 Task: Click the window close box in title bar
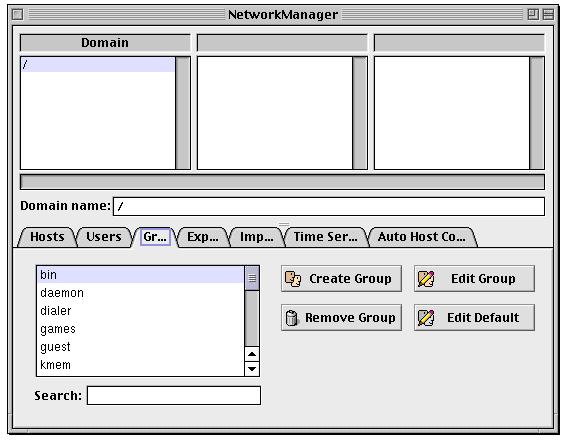coord(17,14)
